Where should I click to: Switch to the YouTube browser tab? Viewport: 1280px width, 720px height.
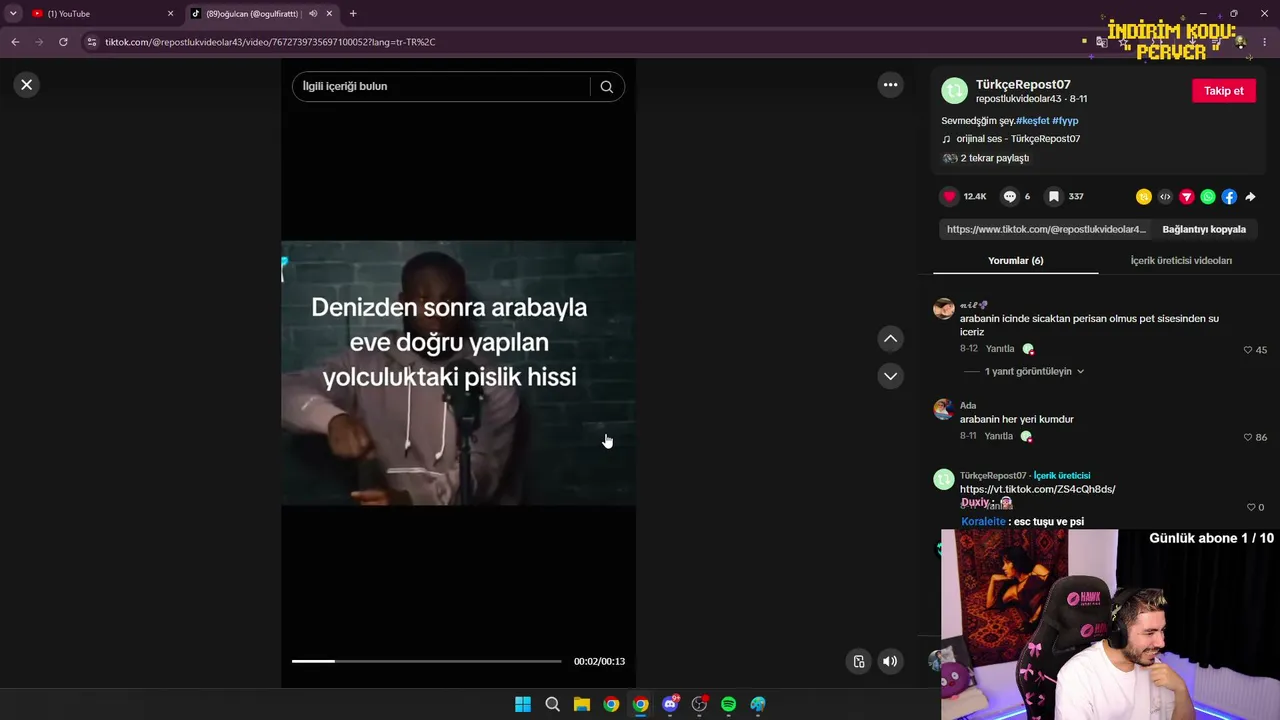(x=98, y=14)
